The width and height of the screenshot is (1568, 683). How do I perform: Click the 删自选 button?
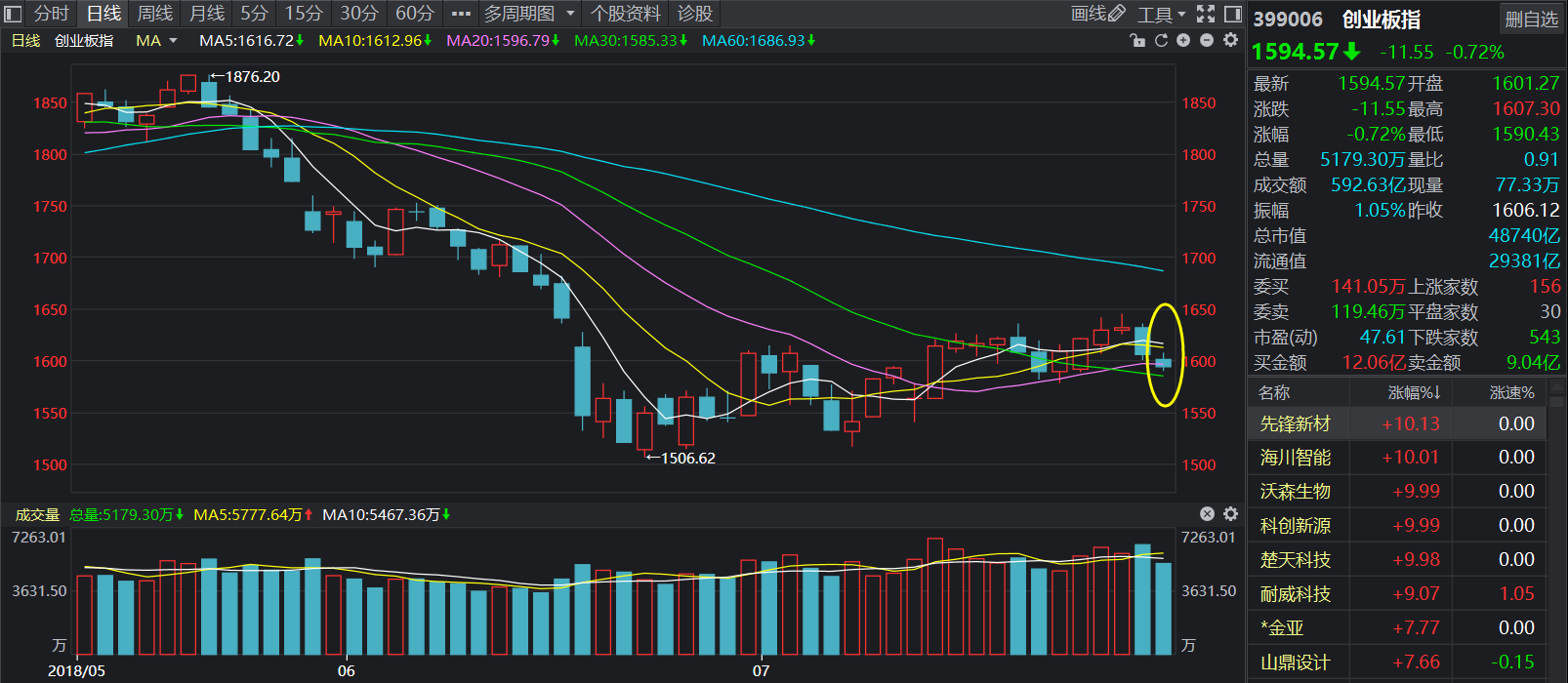coord(1531,20)
